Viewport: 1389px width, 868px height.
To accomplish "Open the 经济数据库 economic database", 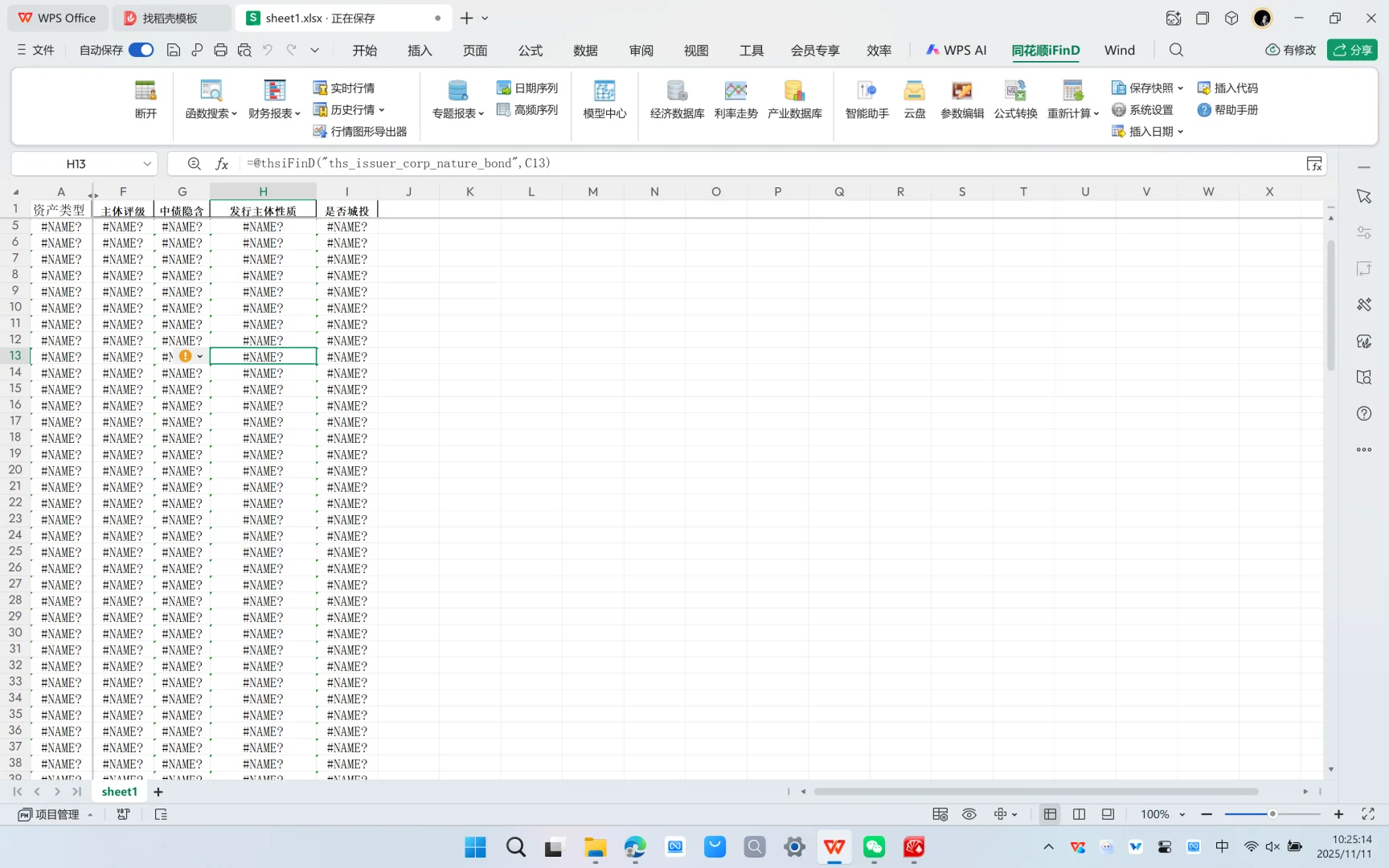I will 677,100.
